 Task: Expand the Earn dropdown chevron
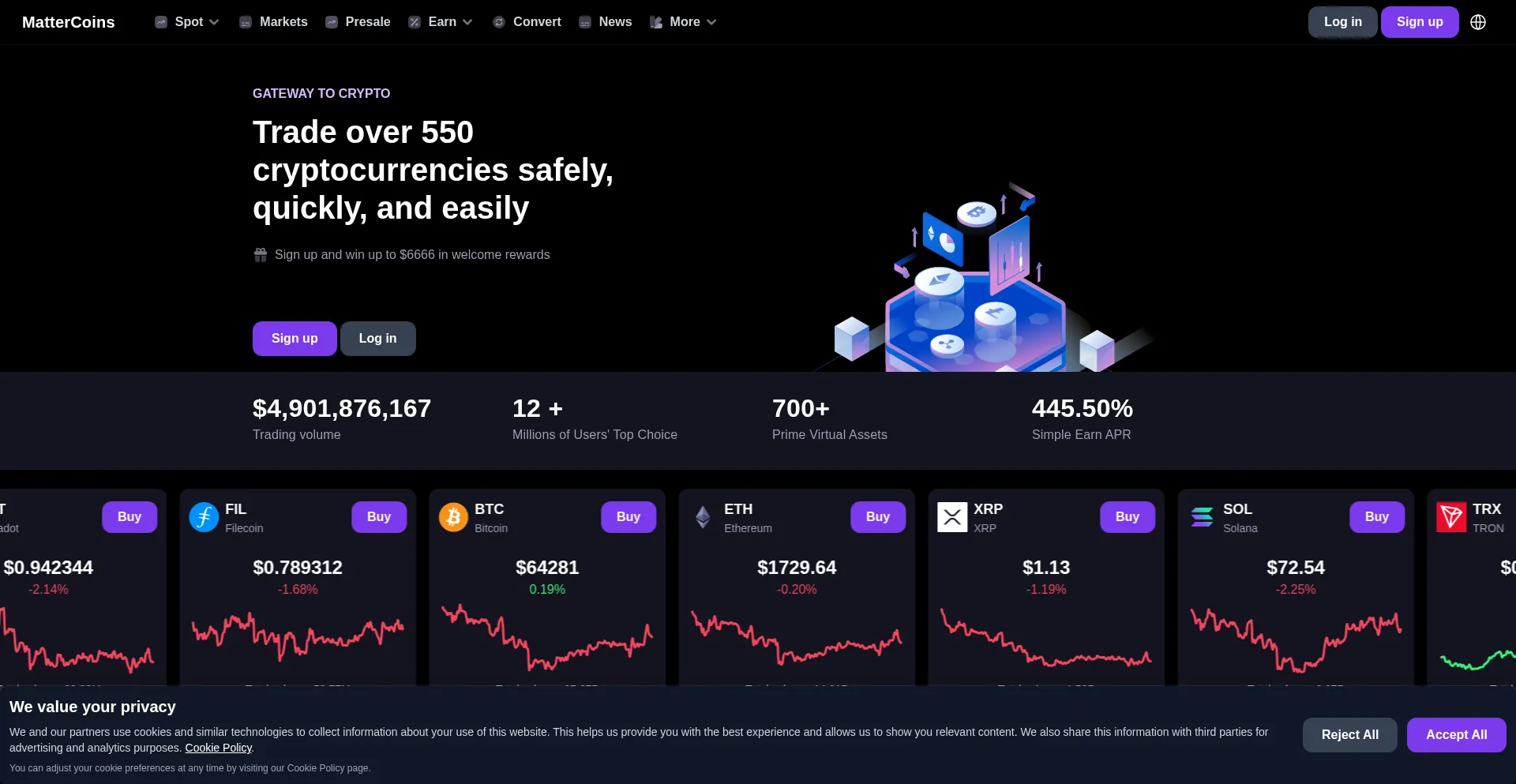[x=467, y=22]
